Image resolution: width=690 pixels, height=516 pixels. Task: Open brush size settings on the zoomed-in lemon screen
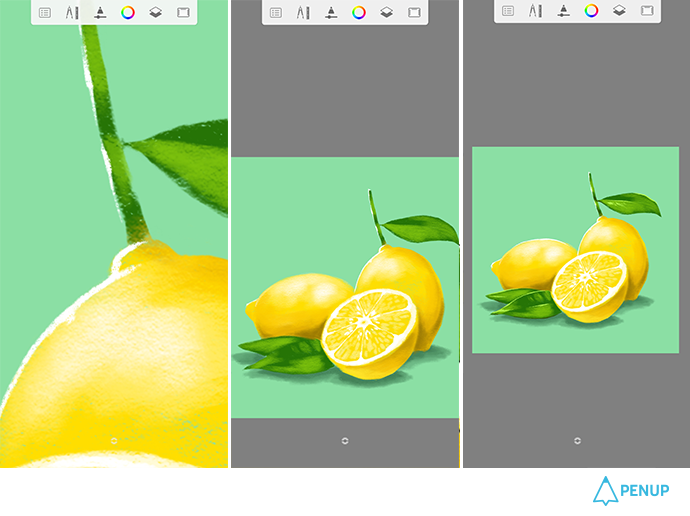click(100, 13)
